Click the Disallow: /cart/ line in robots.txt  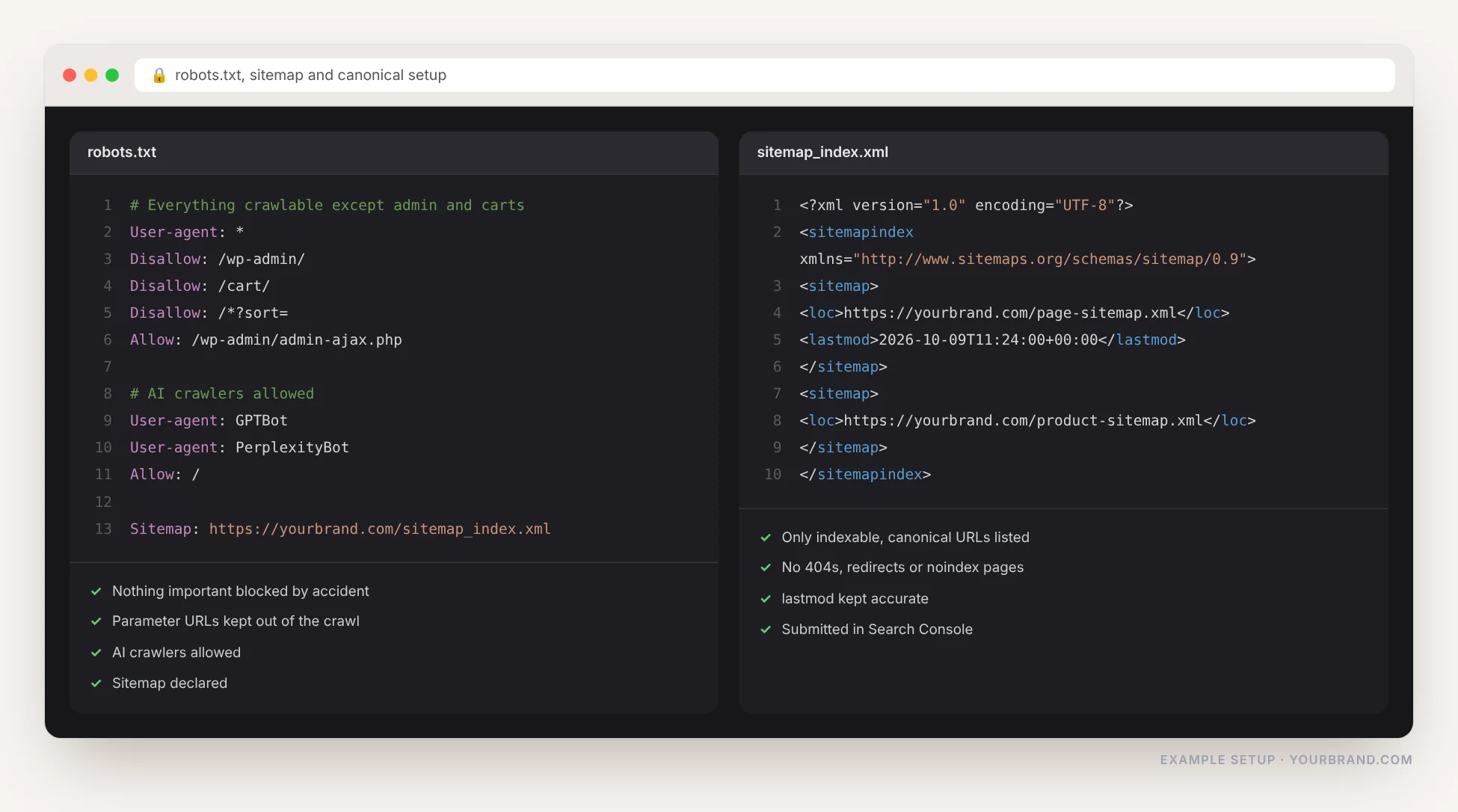pos(200,286)
